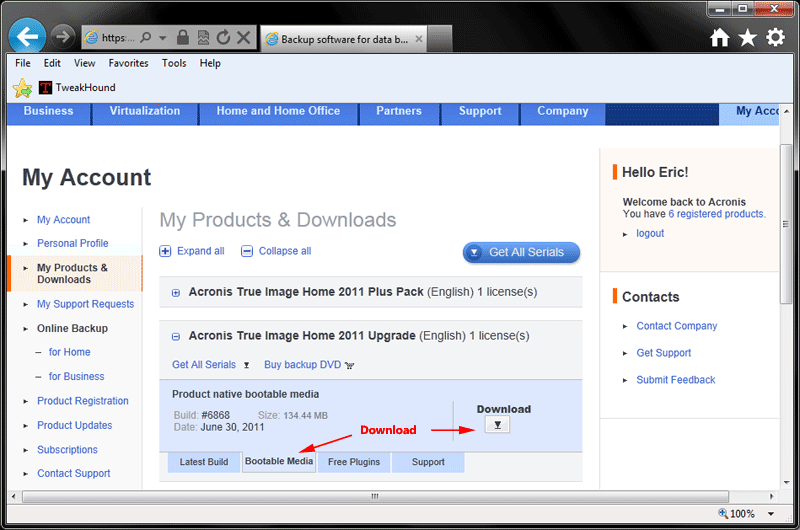Open My Support Requests link
This screenshot has height=530, width=800.
85,304
